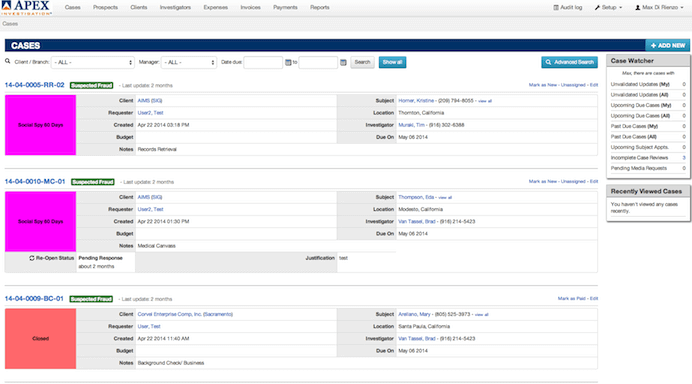The height and width of the screenshot is (384, 692).
Task: Open the calendar picker for the end due date
Action: coord(343,63)
